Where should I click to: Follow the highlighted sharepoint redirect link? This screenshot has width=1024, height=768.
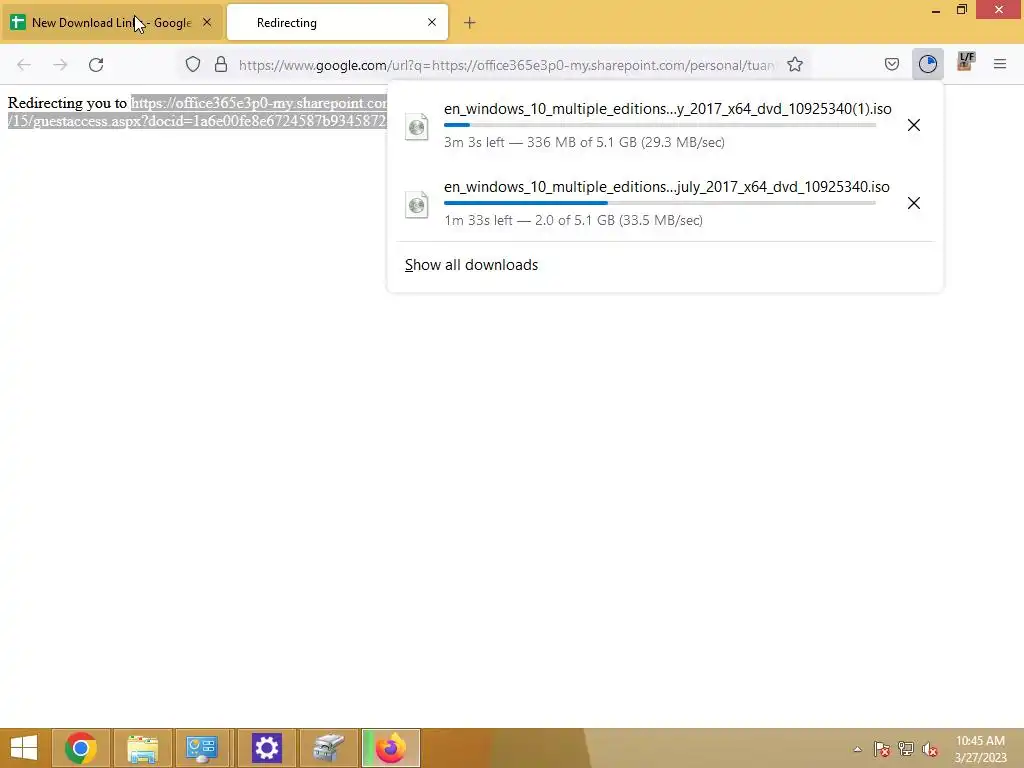click(198, 112)
